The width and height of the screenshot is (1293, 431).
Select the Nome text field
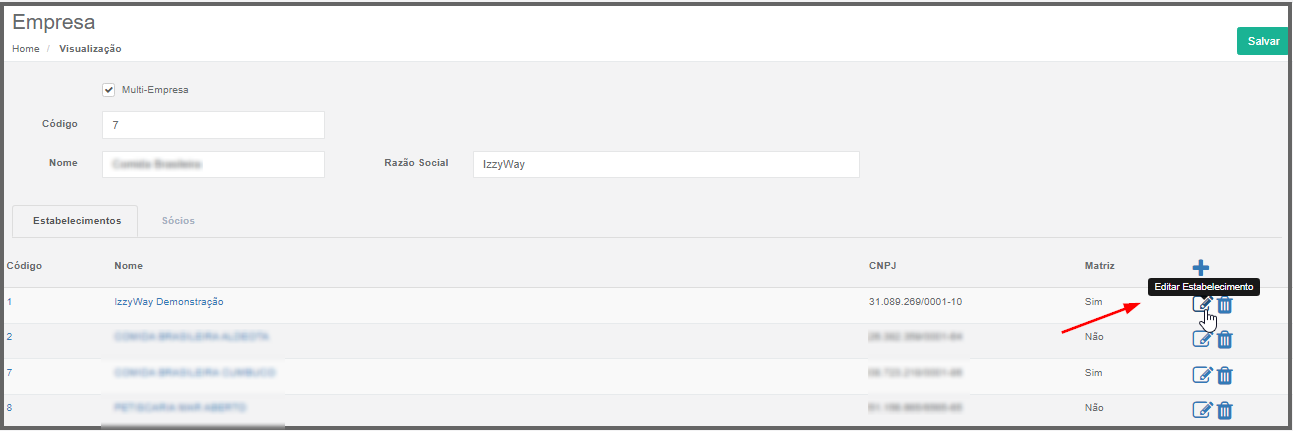(x=213, y=165)
